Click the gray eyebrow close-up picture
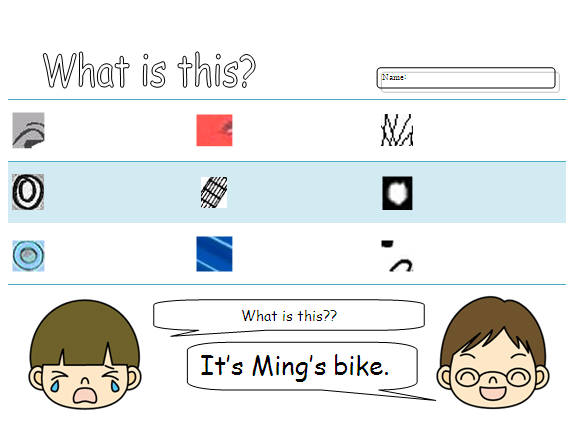Viewport: 574px width, 426px height. tap(28, 130)
